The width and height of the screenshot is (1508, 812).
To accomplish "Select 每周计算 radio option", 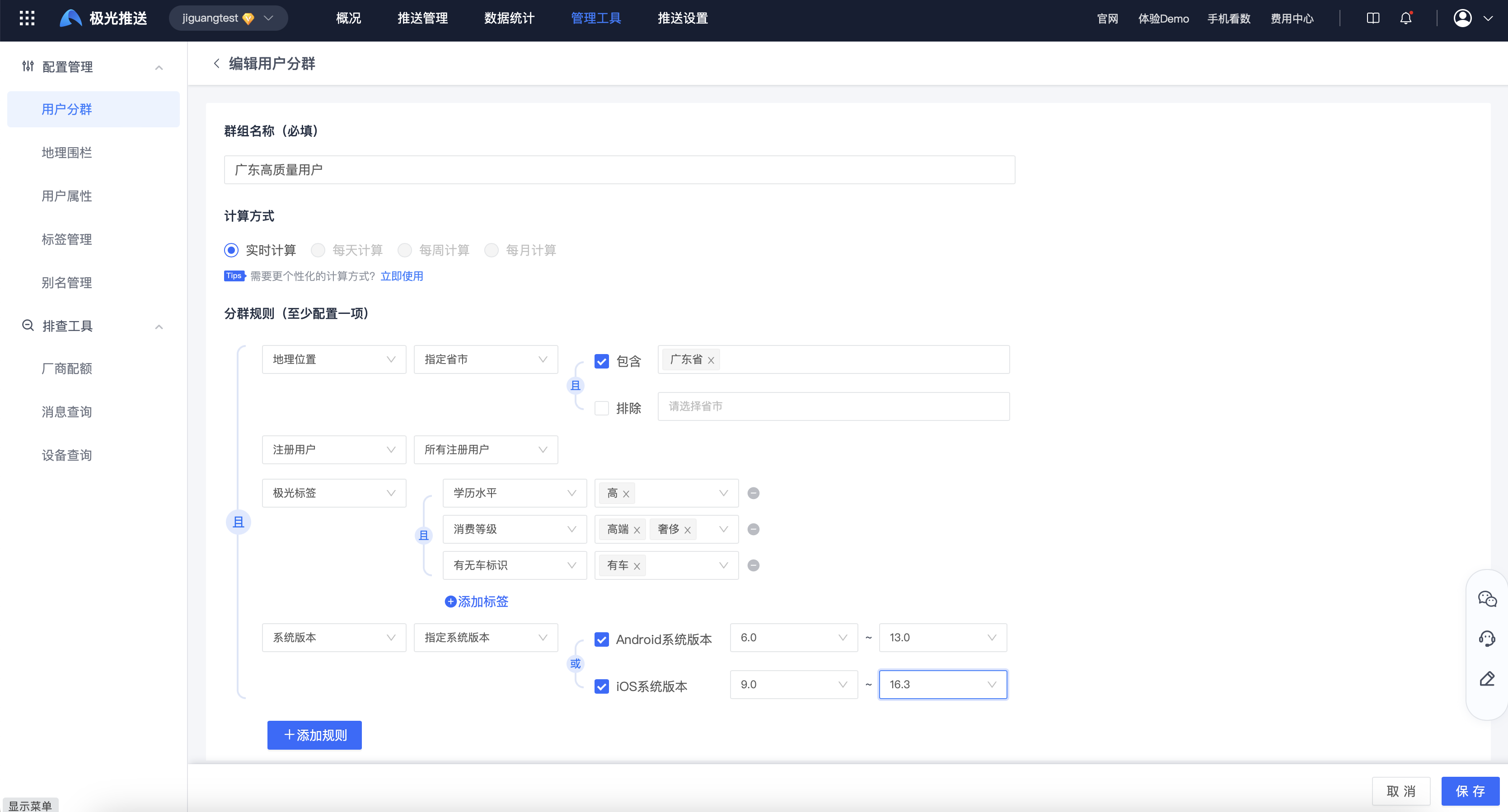I will 404,250.
